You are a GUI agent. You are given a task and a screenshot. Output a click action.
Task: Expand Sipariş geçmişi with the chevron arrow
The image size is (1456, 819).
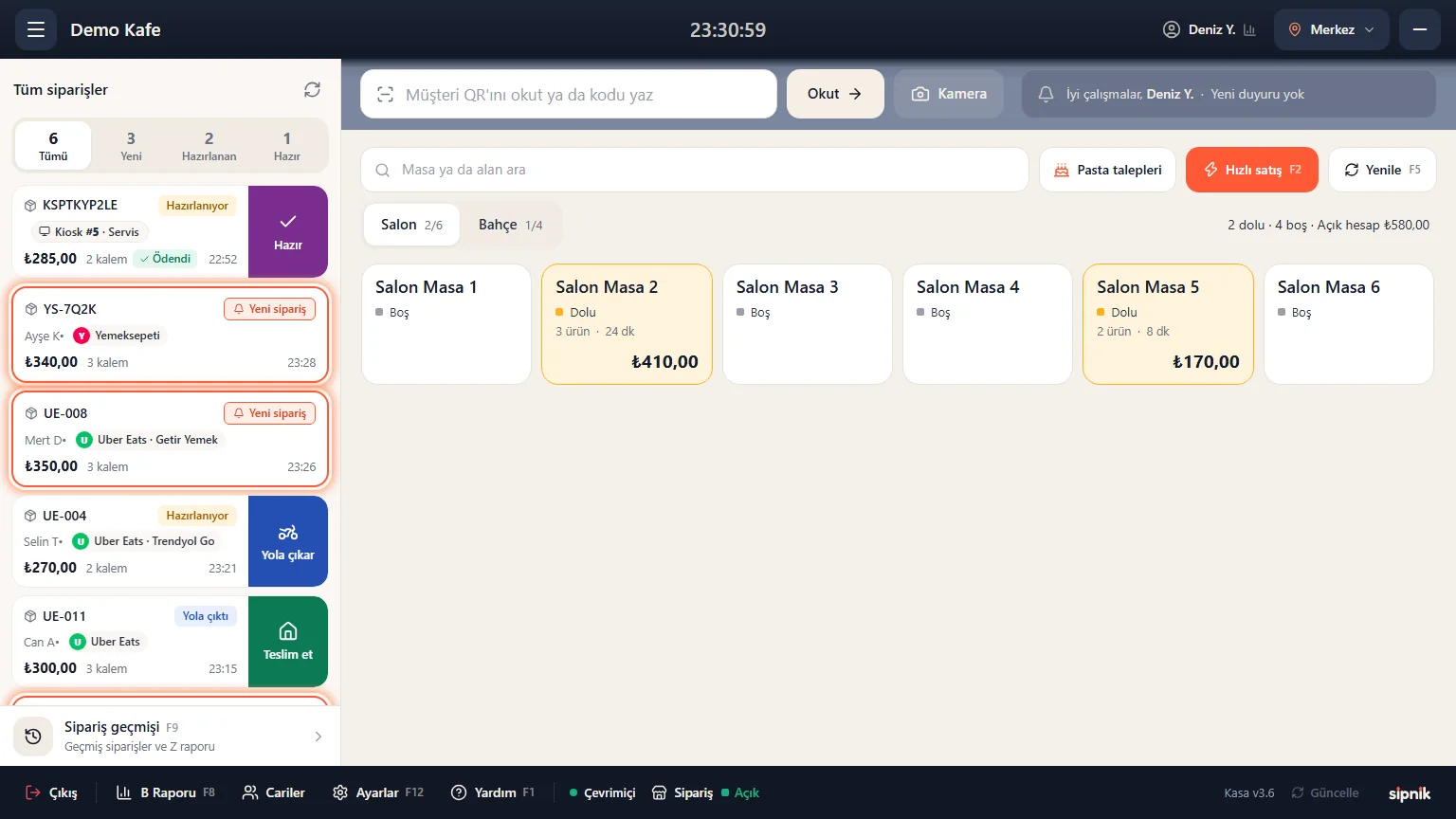(x=318, y=737)
